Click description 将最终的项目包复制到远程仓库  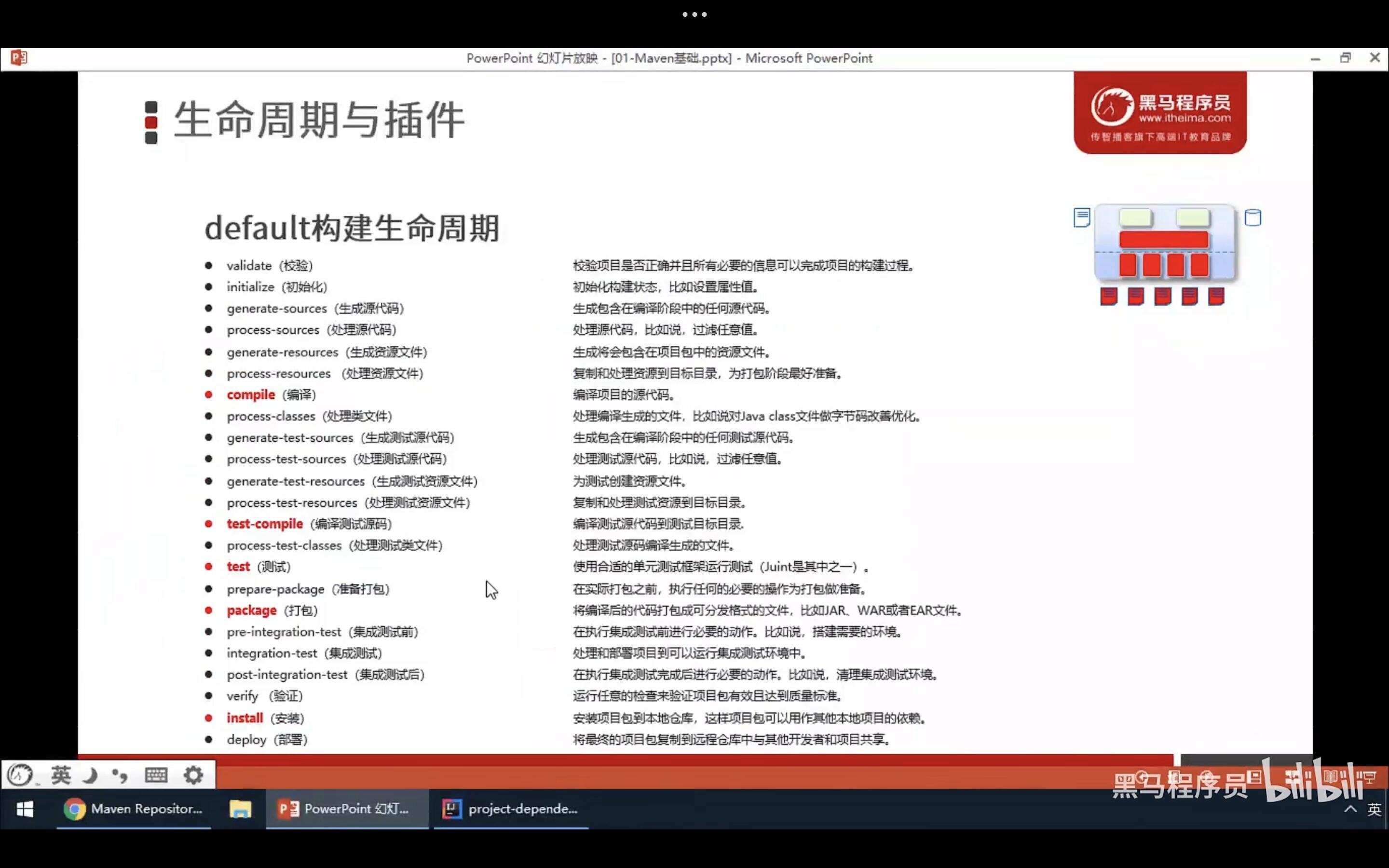[x=732, y=740]
